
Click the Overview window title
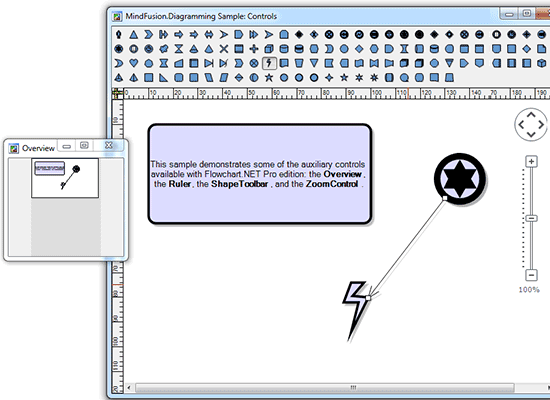point(38,148)
